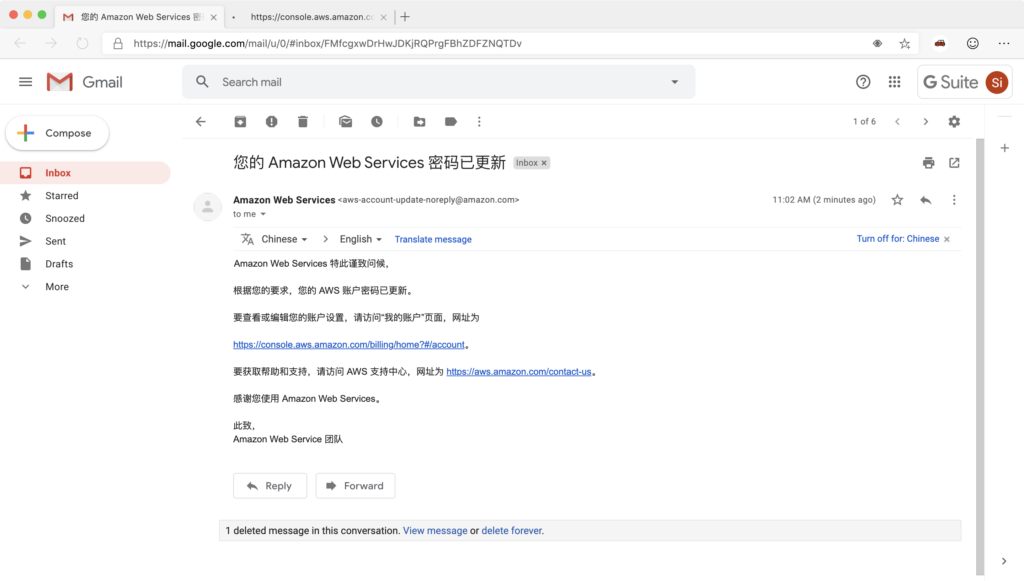Open email in new window

[x=954, y=163]
